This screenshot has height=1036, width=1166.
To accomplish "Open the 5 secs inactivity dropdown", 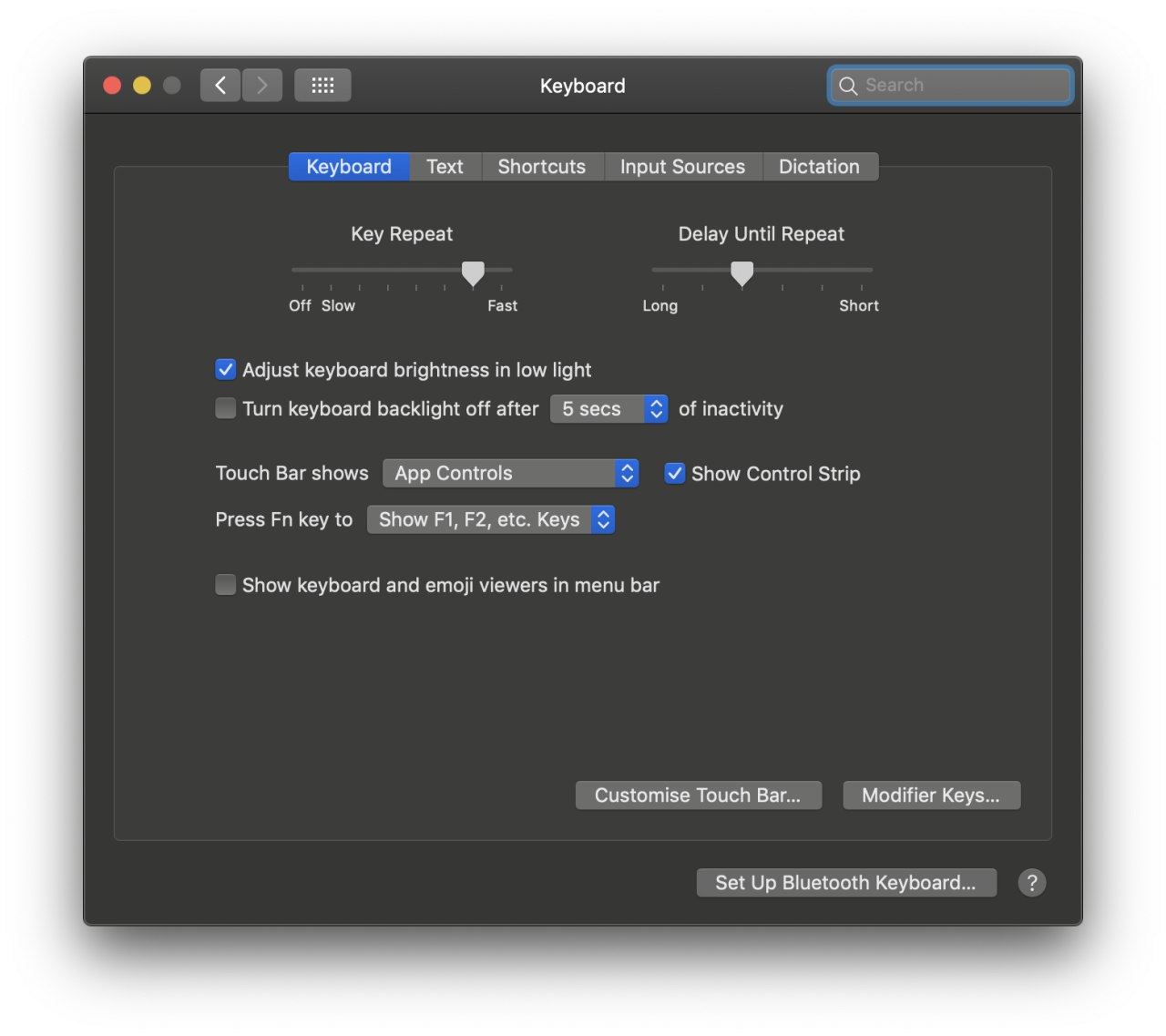I will pyautogui.click(x=609, y=409).
